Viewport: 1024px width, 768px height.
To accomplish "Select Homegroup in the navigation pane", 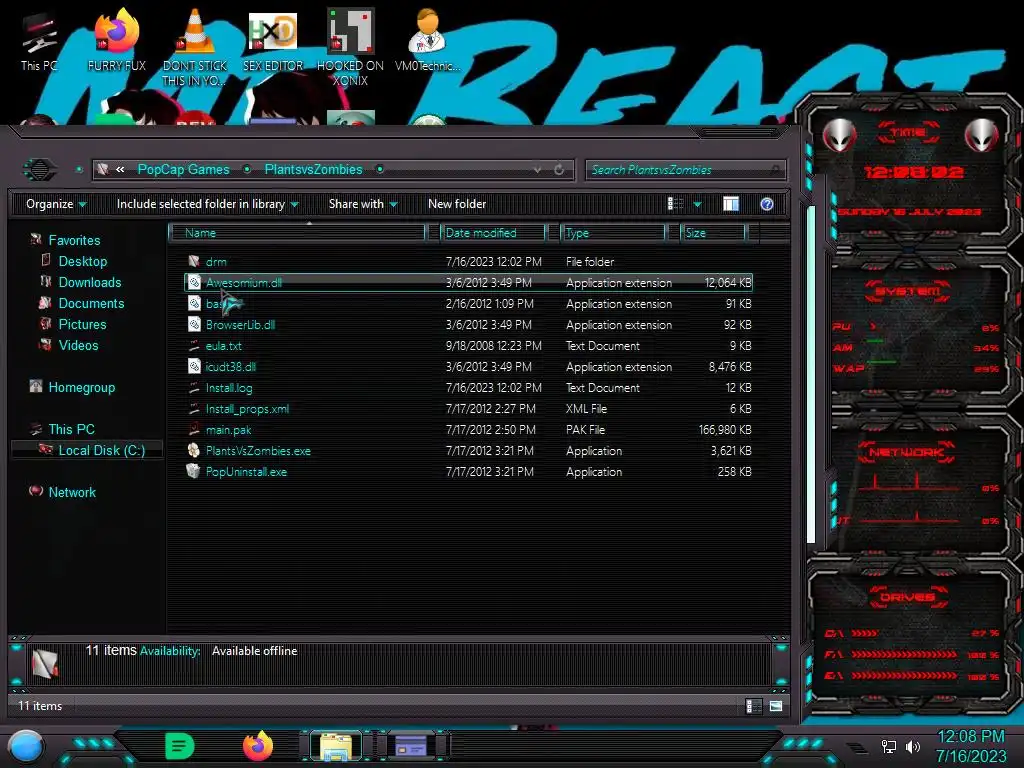I will [x=82, y=387].
